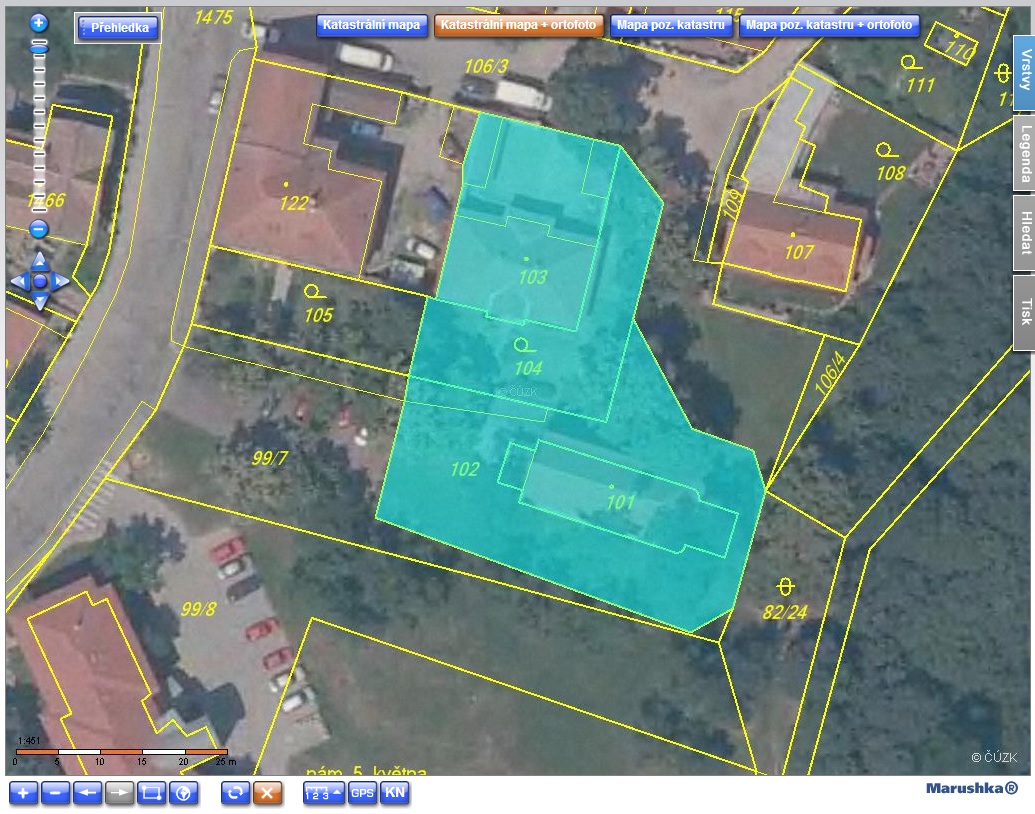The width and height of the screenshot is (1035, 814).
Task: Switch to Katastrální mapa view
Action: pos(372,25)
